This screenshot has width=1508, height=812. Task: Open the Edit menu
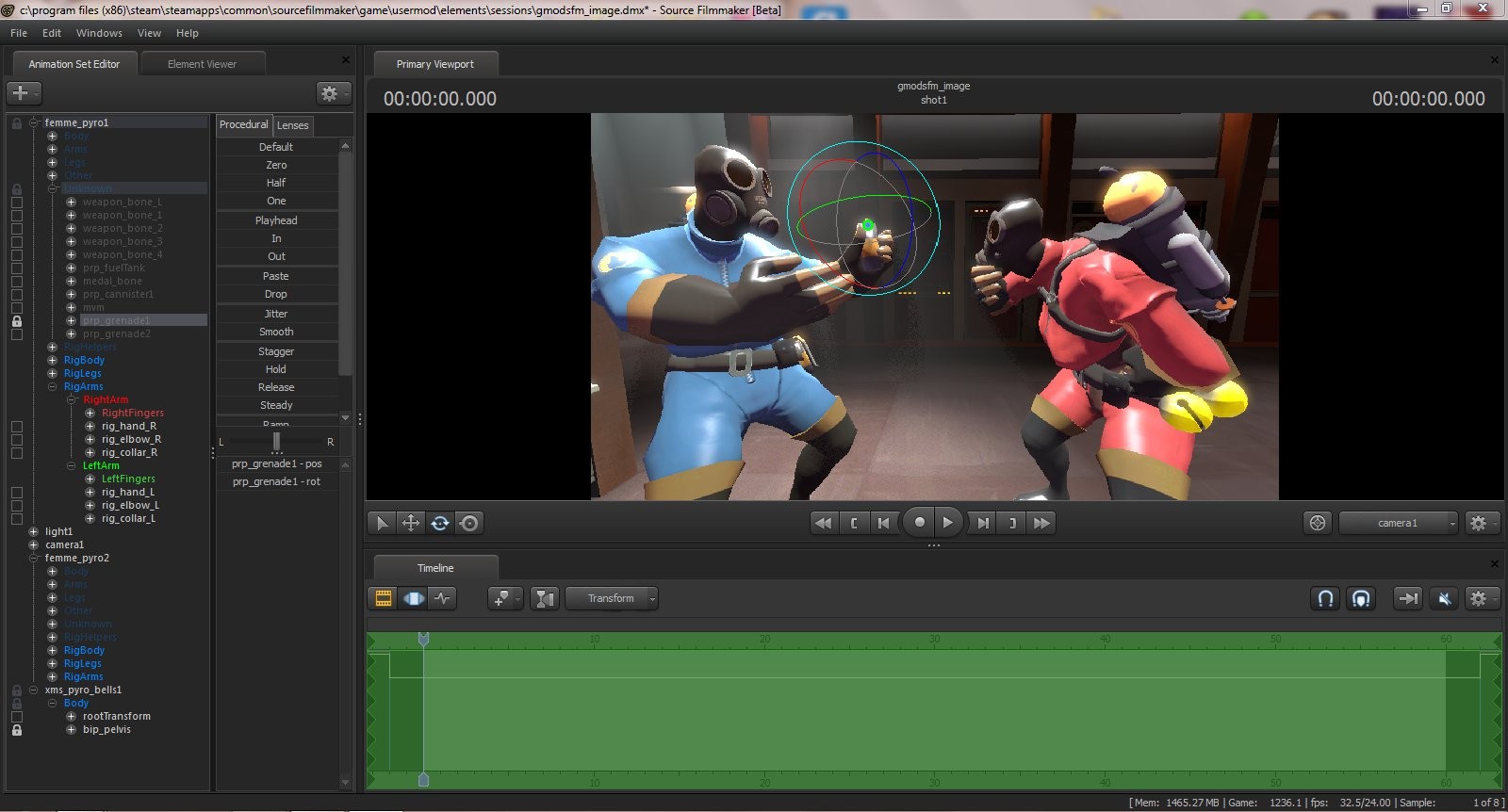[x=52, y=33]
